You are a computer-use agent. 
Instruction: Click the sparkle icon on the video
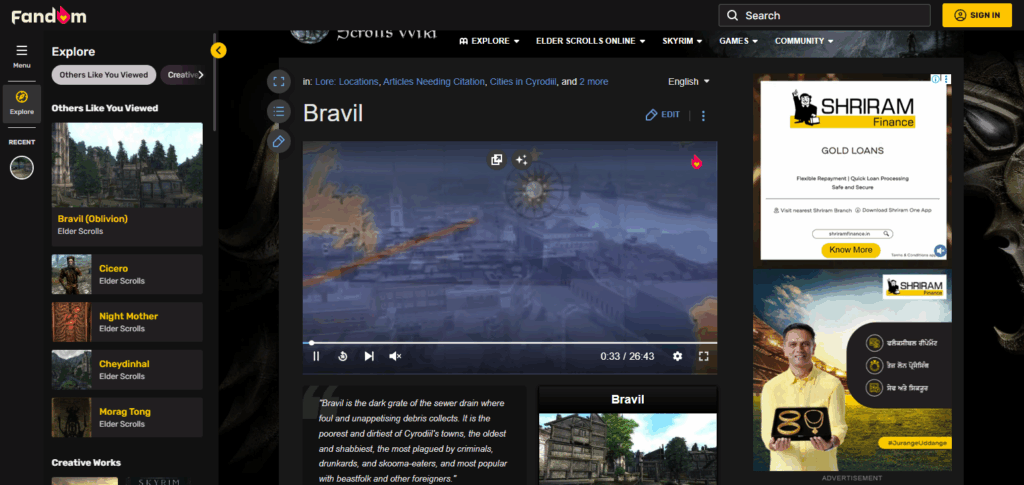(x=521, y=159)
